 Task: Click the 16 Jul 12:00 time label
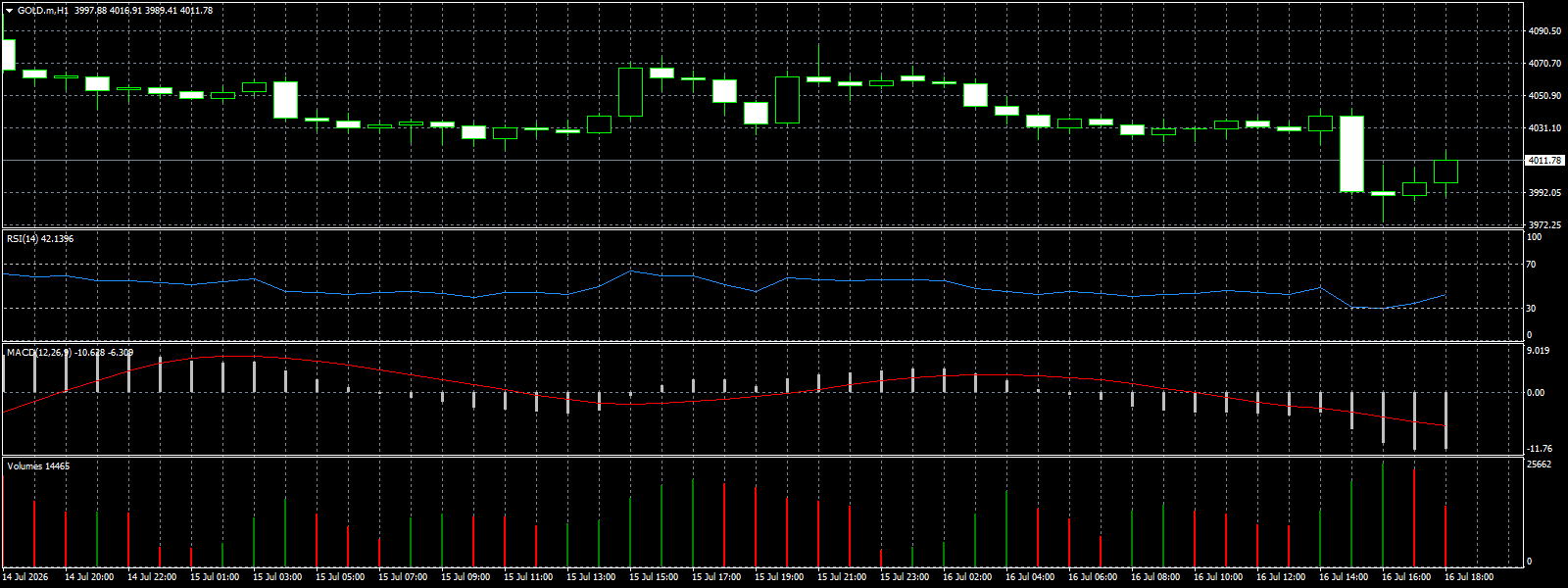(x=1281, y=577)
